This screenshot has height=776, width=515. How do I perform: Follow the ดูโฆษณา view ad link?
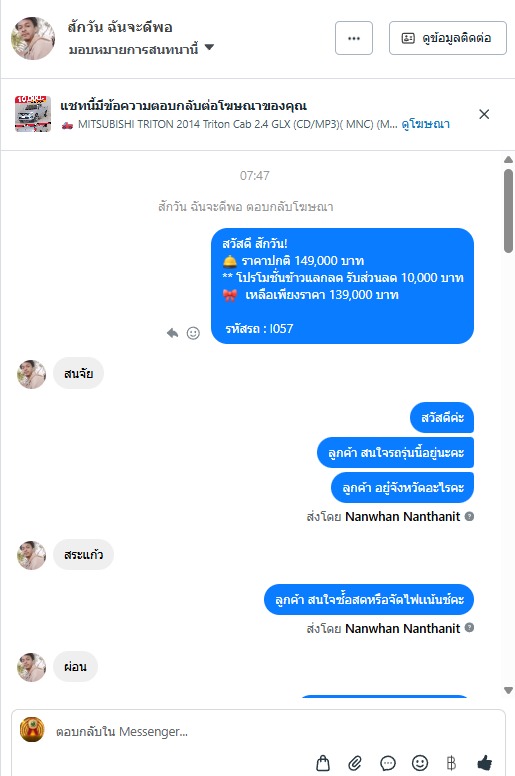(x=425, y=124)
